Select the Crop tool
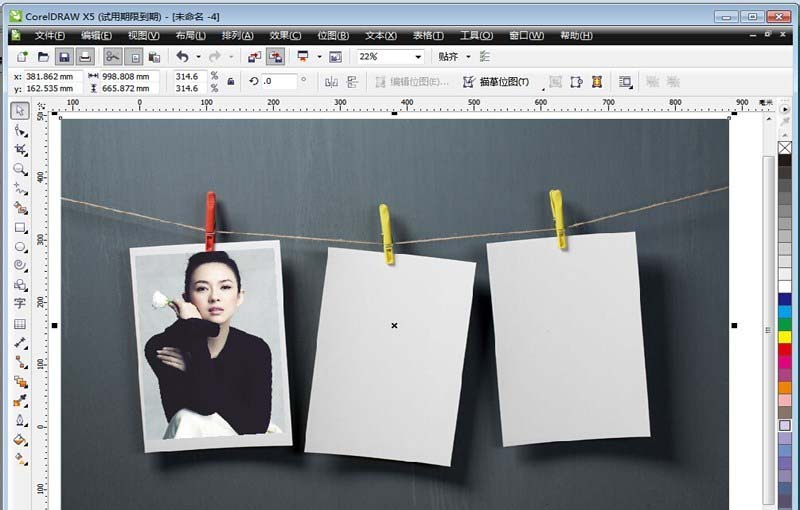Viewport: 800px width, 510px height. coord(19,149)
